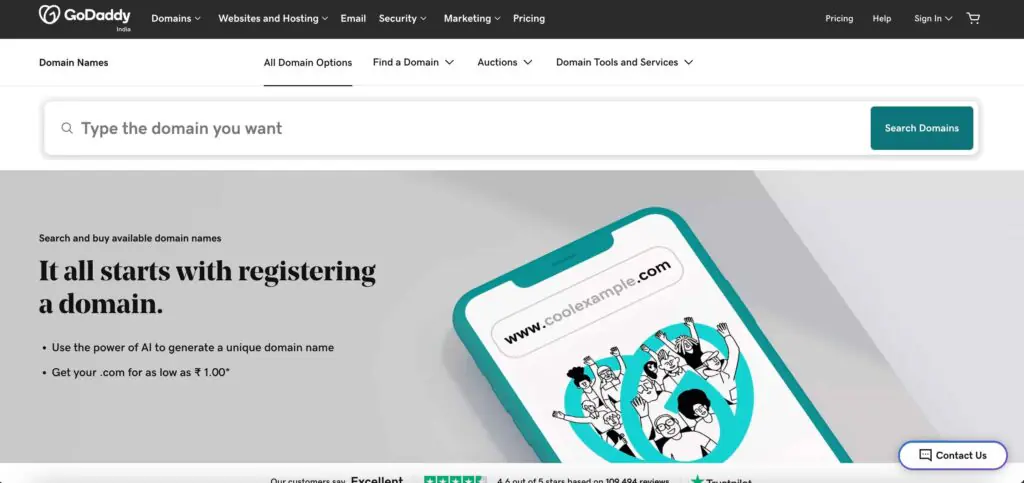Click the Trustpilot star rating
The image size is (1024, 483).
pyautogui.click(x=455, y=480)
